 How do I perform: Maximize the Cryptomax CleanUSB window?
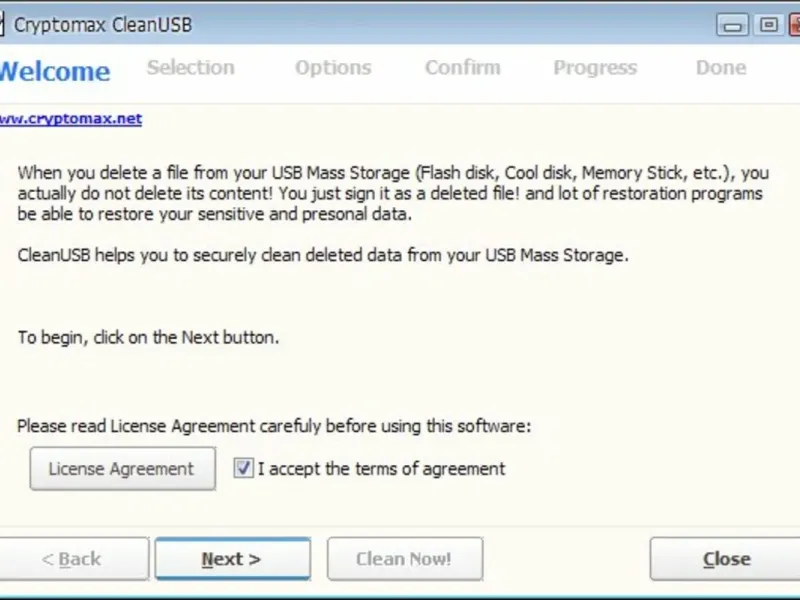tap(768, 25)
